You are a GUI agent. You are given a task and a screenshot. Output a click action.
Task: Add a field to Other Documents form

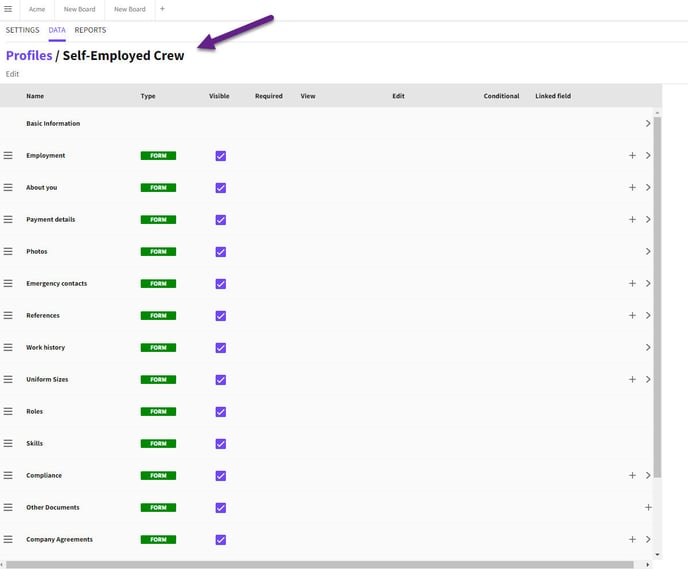pos(648,508)
